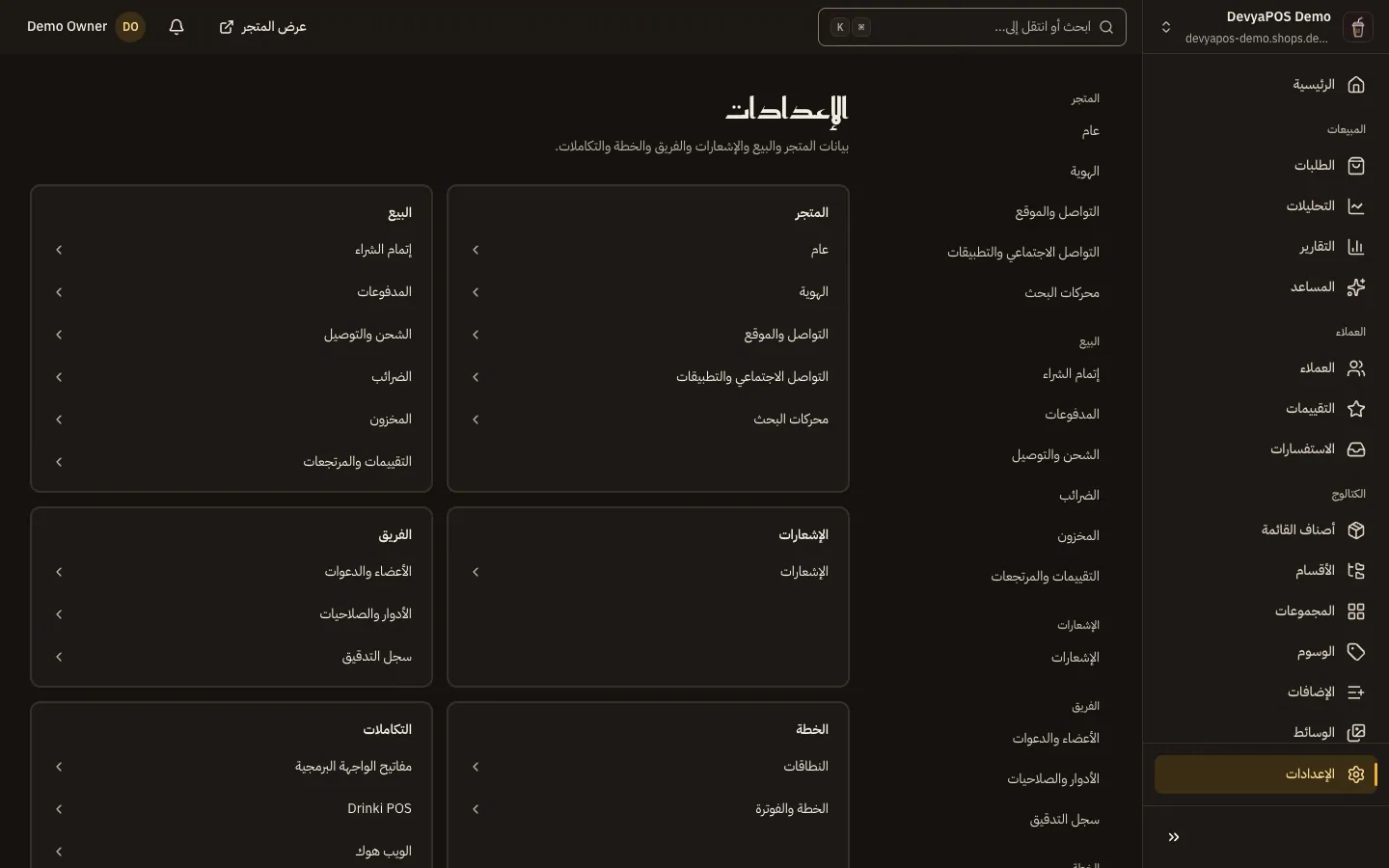Screen dimensions: 1389x868
Task: Open الإضافات add-ons list icon
Action: pos(1356,692)
